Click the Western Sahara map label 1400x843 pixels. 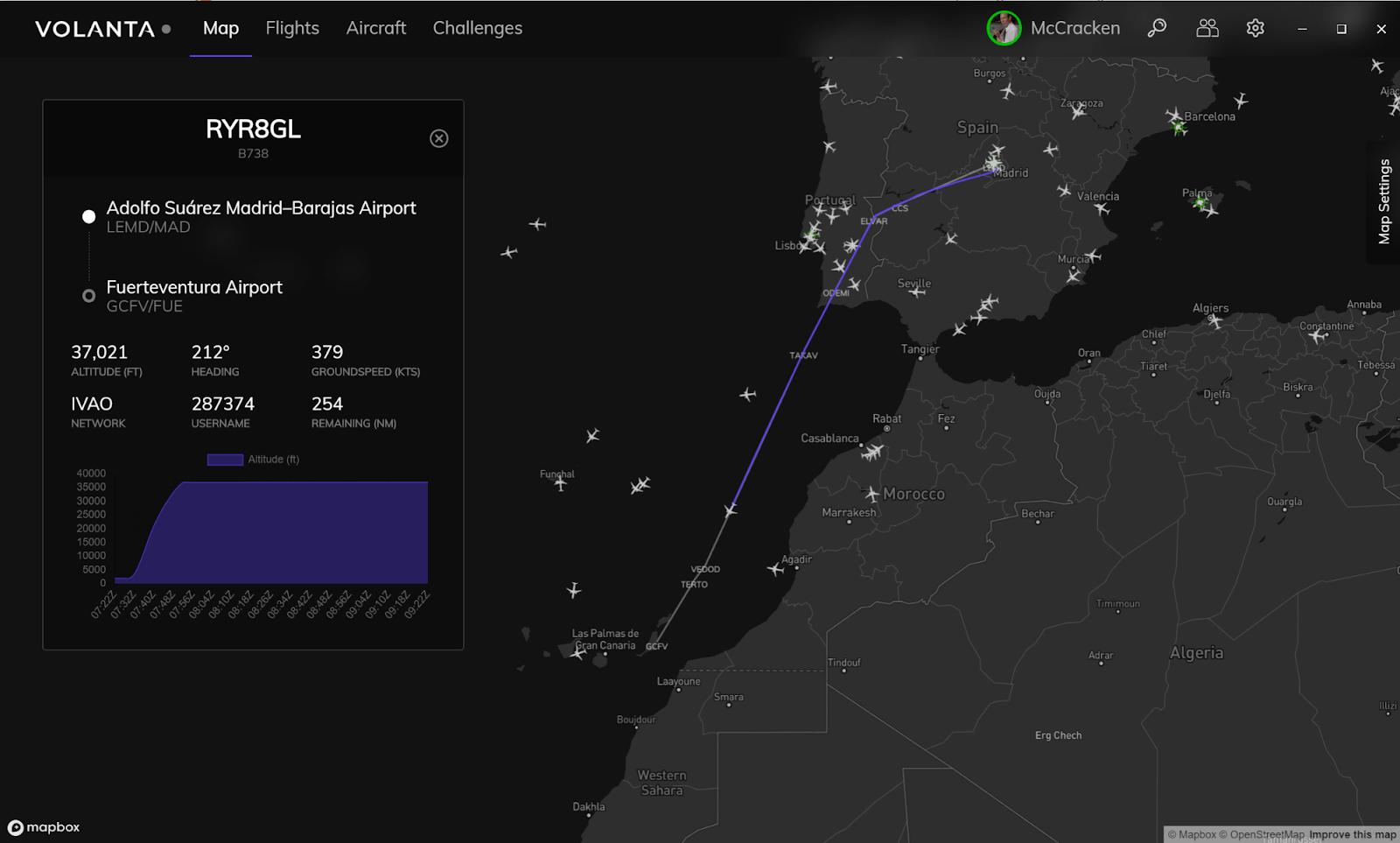(661, 783)
